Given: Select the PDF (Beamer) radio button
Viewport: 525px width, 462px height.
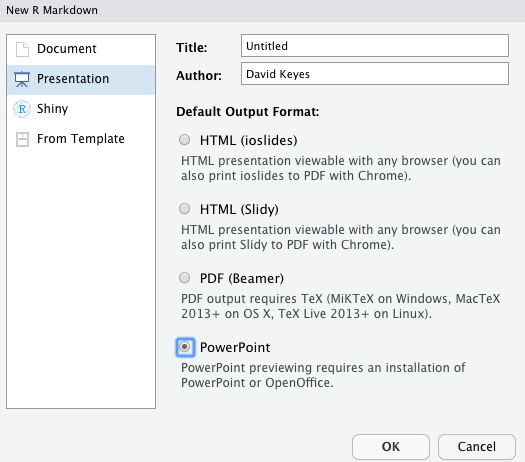Looking at the screenshot, I should coord(184,278).
